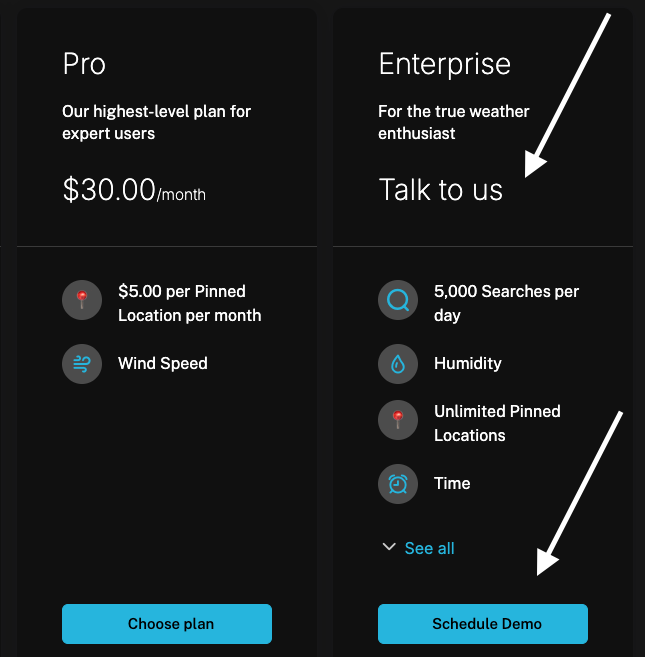Viewport: 645px width, 657px height.
Task: Click the 5,000 Searches per day label
Action: 506,303
